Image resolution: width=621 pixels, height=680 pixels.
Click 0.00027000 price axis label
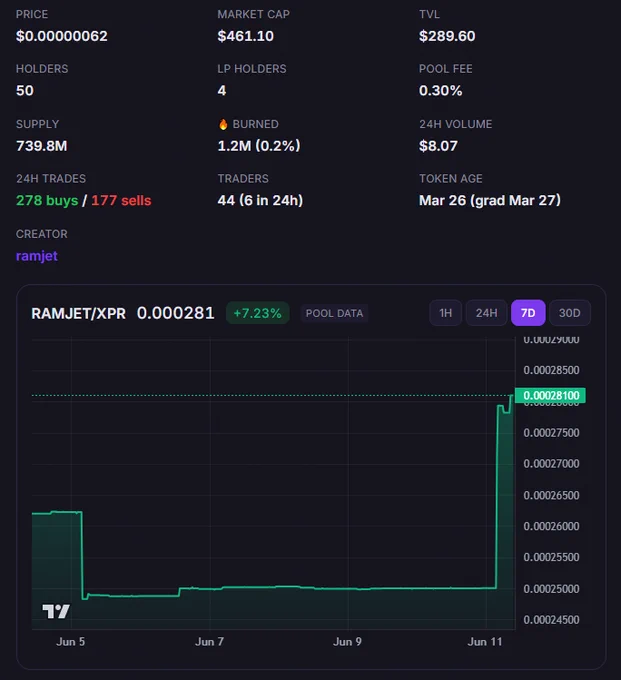coord(551,464)
